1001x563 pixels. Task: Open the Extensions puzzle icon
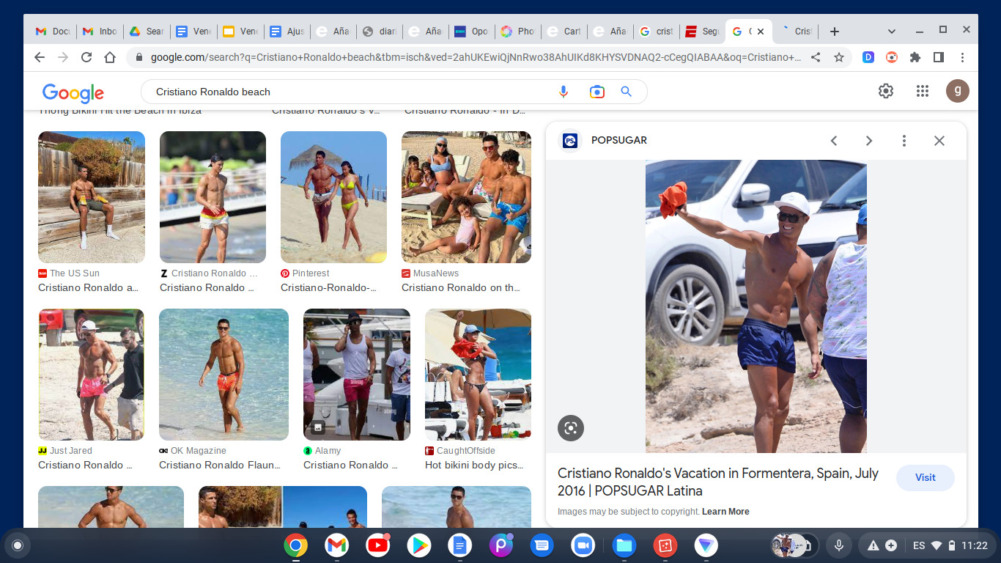915,57
